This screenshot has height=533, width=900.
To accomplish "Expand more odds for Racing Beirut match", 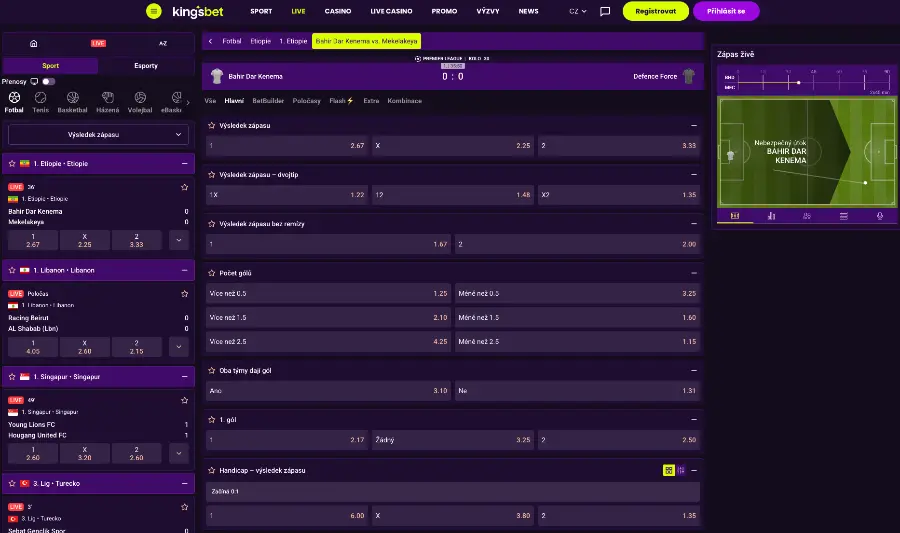I will (x=179, y=347).
